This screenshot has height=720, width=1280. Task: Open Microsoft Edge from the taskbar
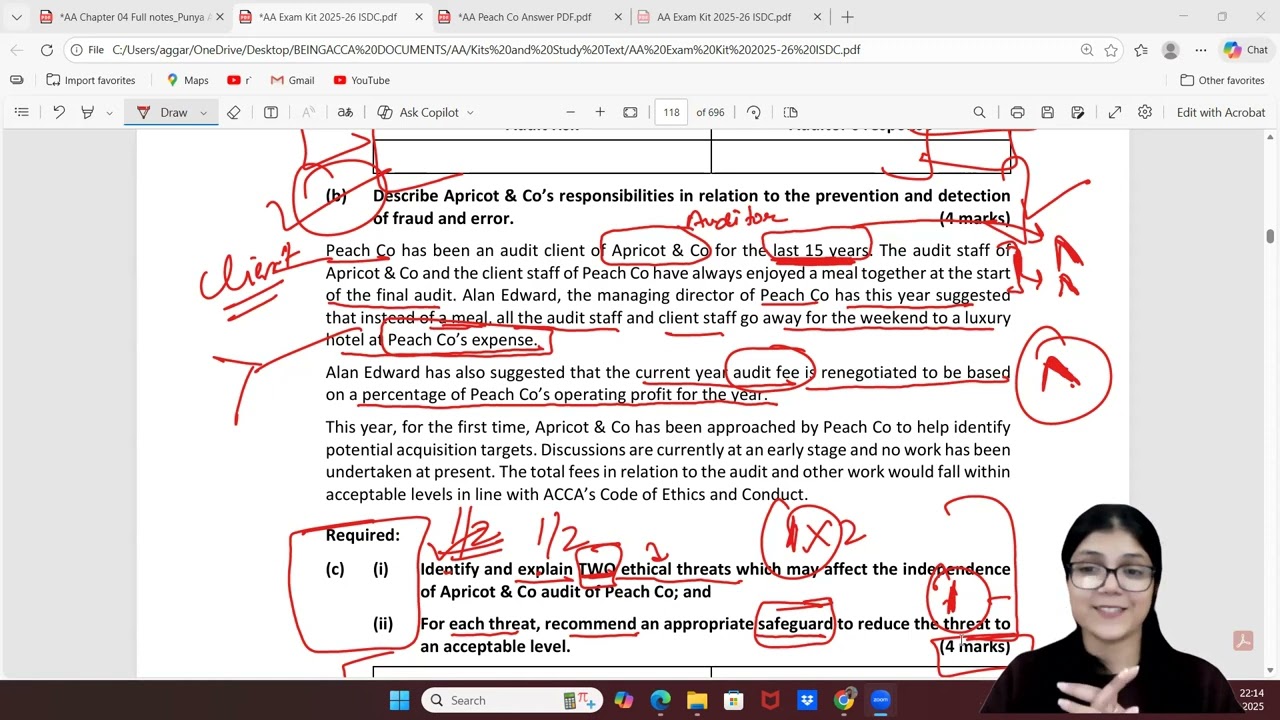[x=660, y=700]
